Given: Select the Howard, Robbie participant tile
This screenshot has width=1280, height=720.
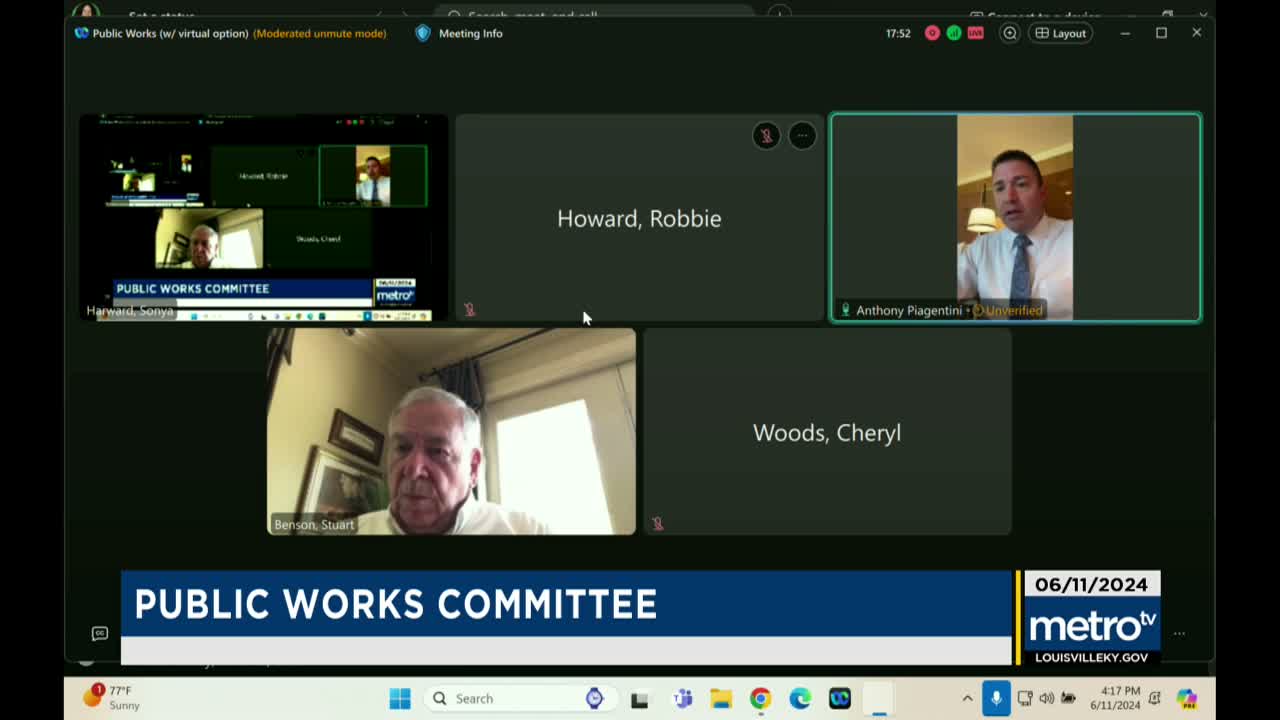Looking at the screenshot, I should click(x=639, y=217).
